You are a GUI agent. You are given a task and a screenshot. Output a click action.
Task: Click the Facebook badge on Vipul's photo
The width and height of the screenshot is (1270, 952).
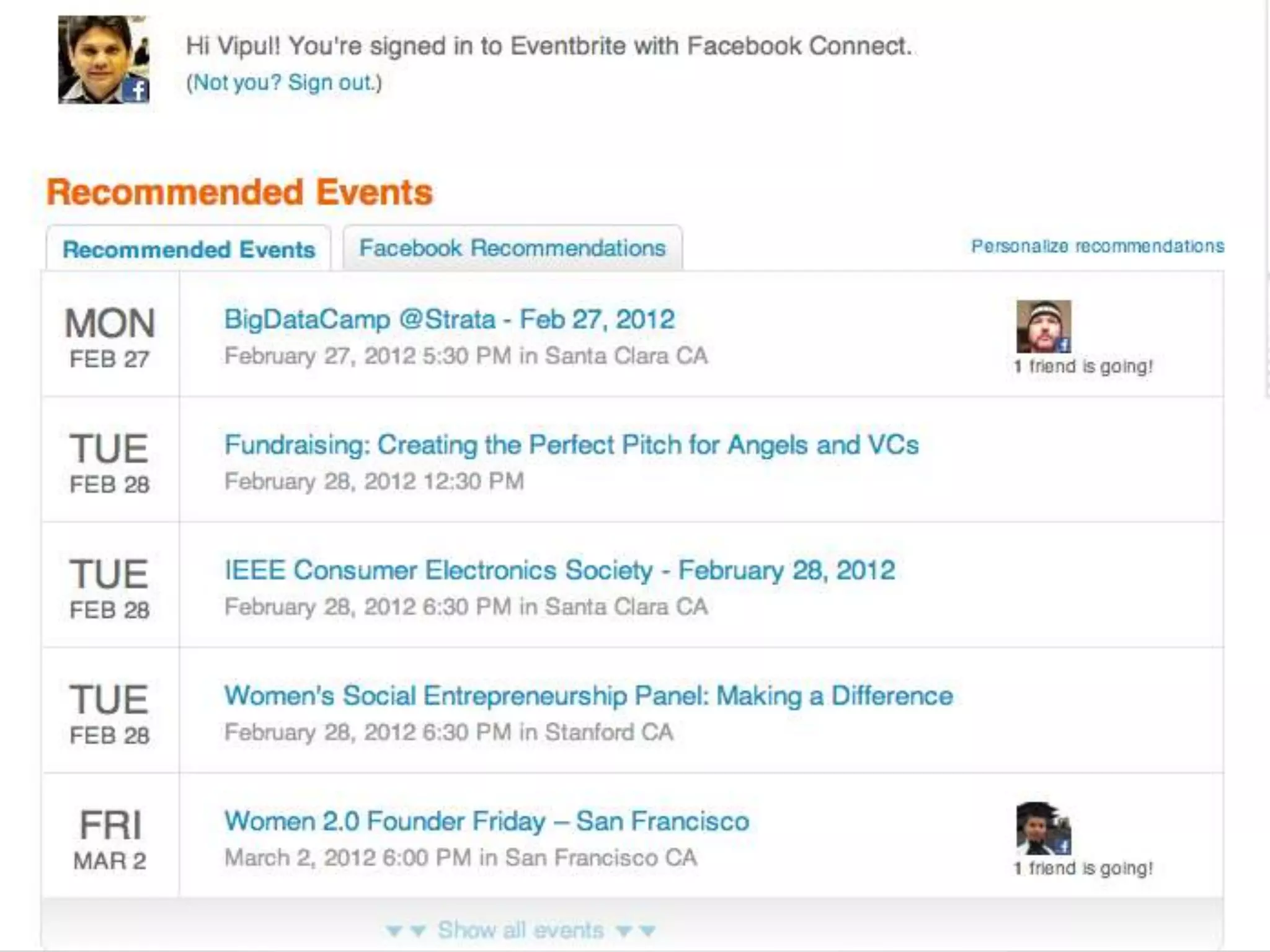(x=138, y=90)
